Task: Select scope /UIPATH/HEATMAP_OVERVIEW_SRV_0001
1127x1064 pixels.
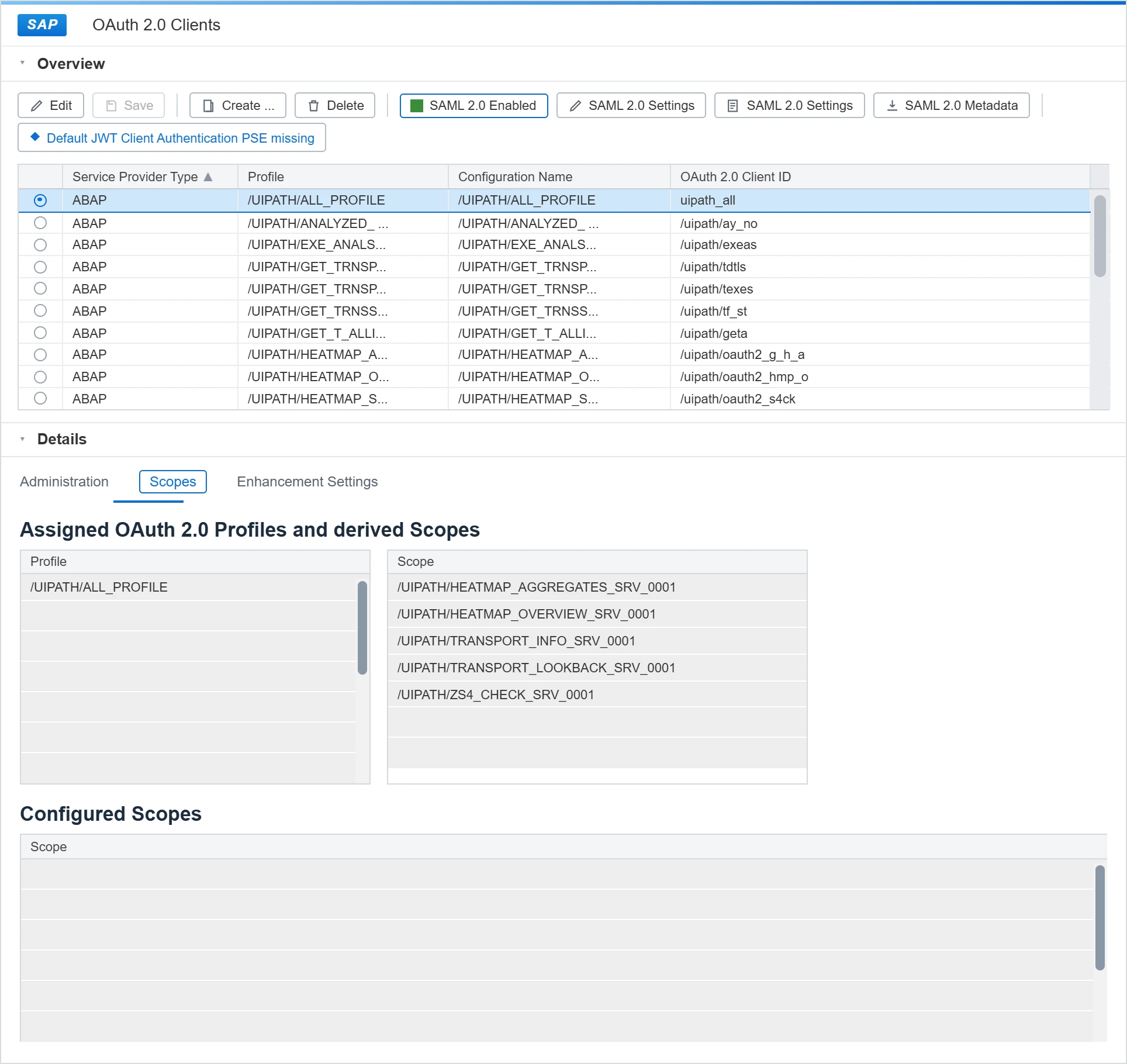Action: click(597, 614)
